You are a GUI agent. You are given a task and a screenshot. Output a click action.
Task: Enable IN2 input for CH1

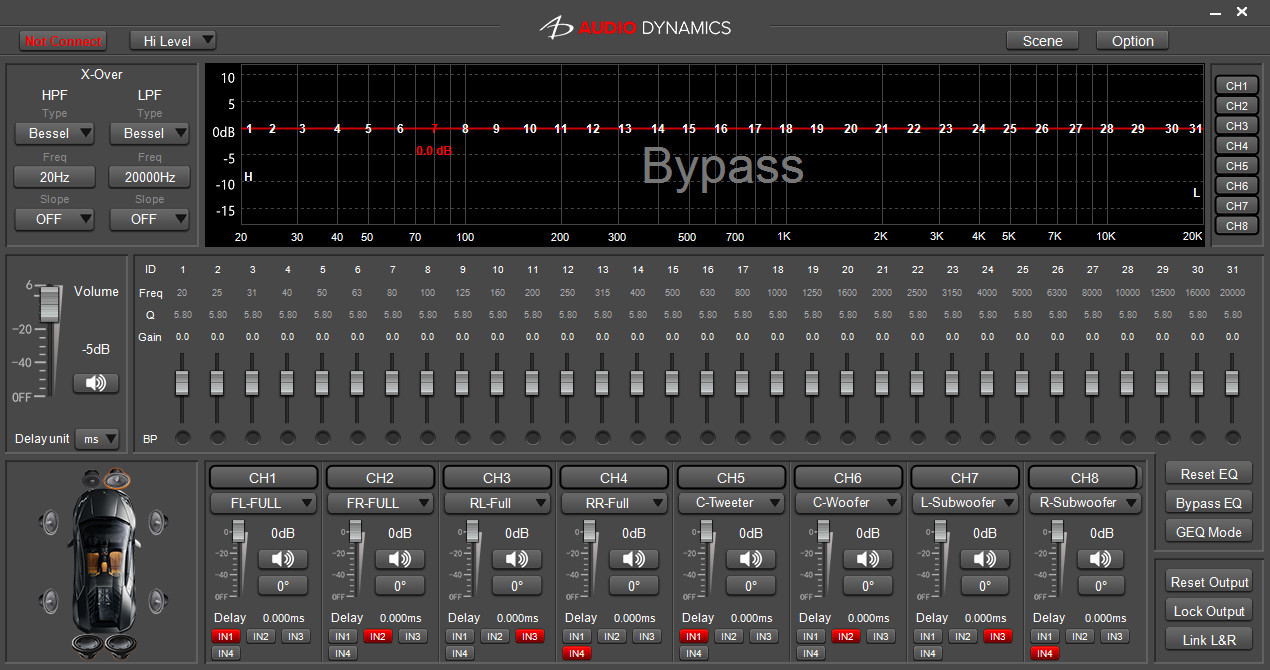[x=260, y=636]
